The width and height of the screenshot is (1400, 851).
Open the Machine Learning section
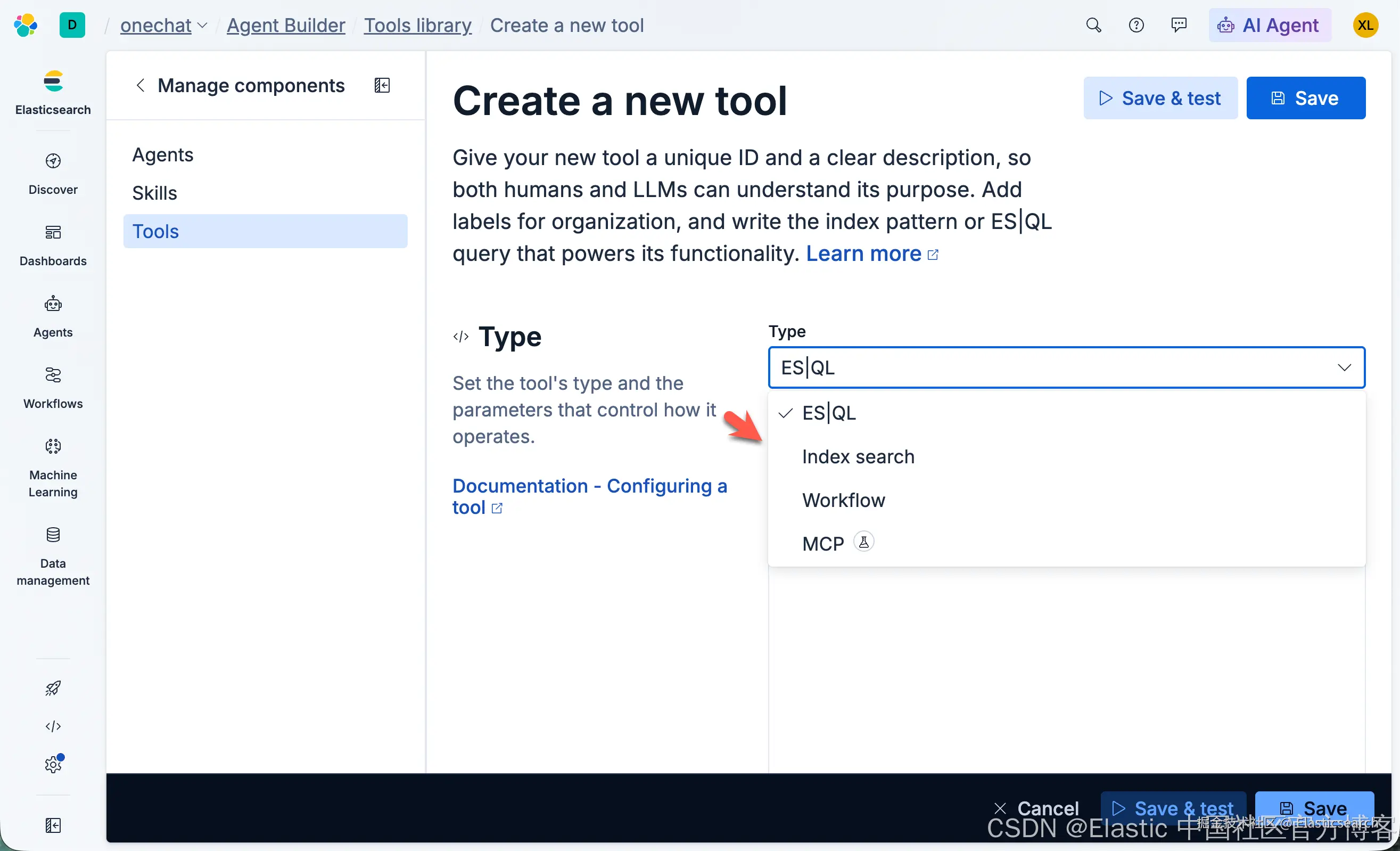click(x=53, y=467)
